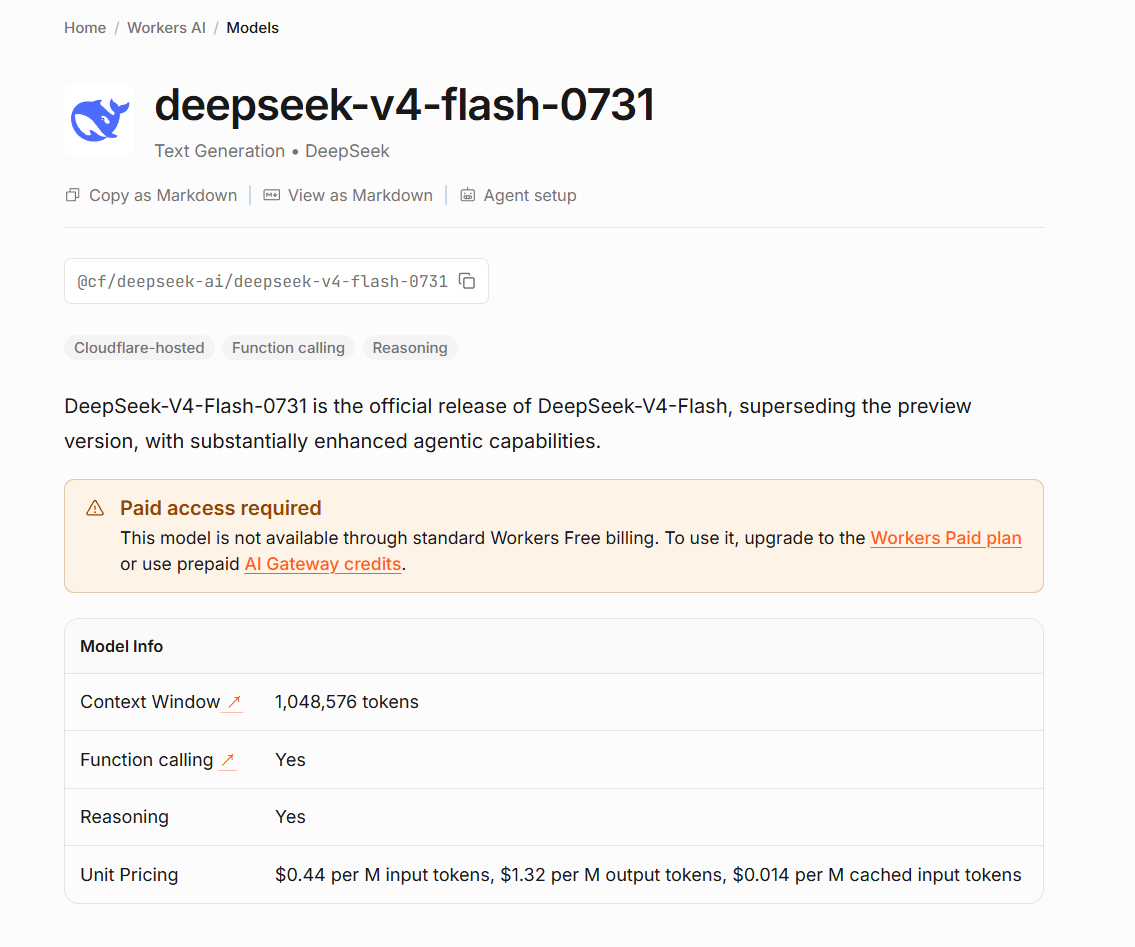Select the Reasoning tag
The image size is (1135, 947).
[x=410, y=348]
